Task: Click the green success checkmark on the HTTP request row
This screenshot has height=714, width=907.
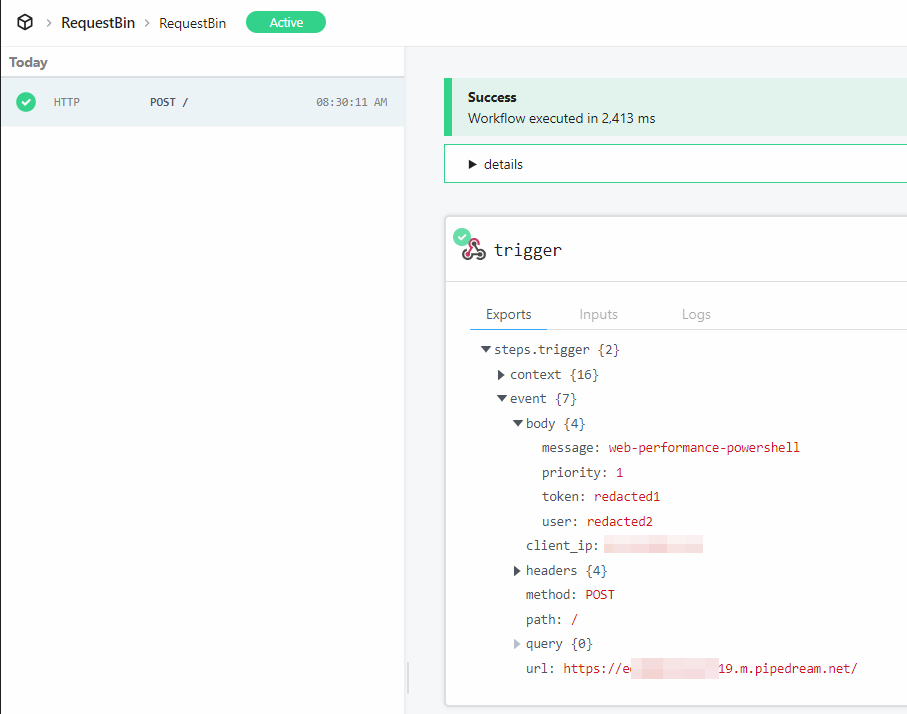Action: (25, 102)
